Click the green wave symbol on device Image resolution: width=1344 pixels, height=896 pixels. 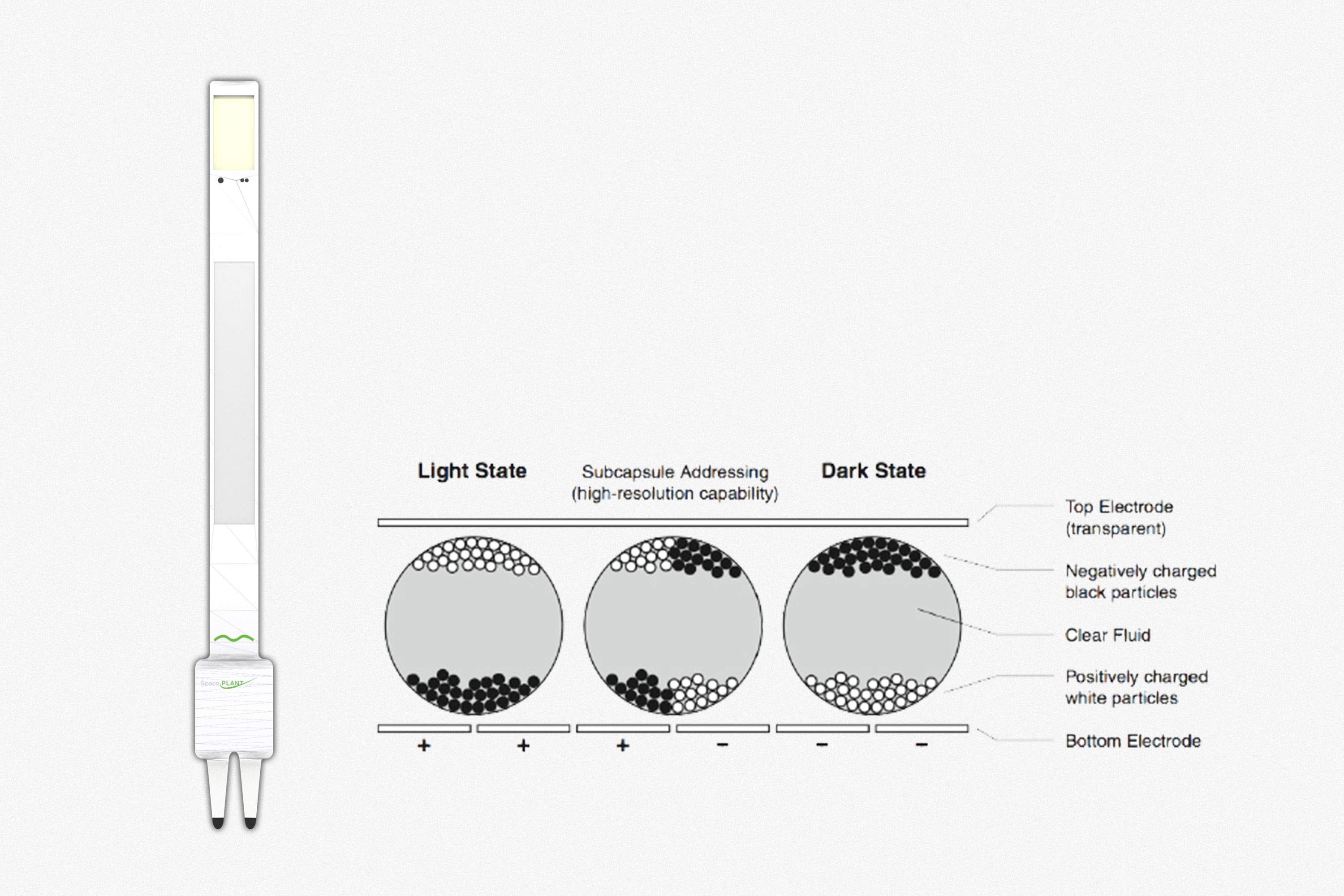pyautogui.click(x=234, y=638)
